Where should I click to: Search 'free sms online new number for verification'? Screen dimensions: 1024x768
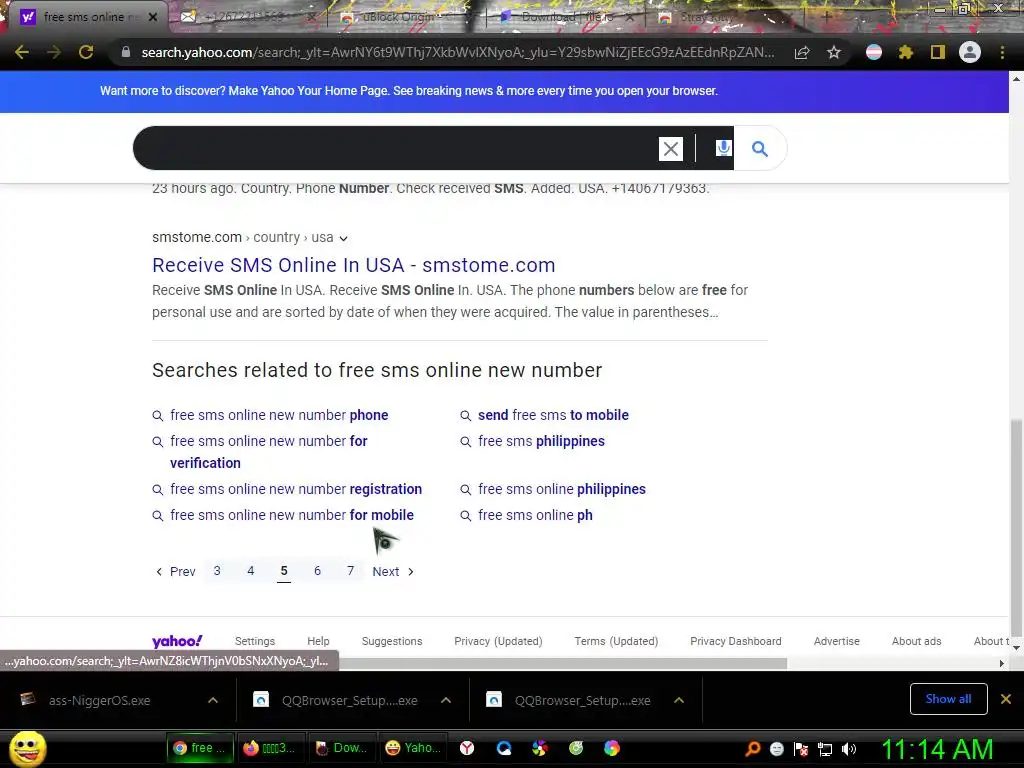click(x=268, y=452)
